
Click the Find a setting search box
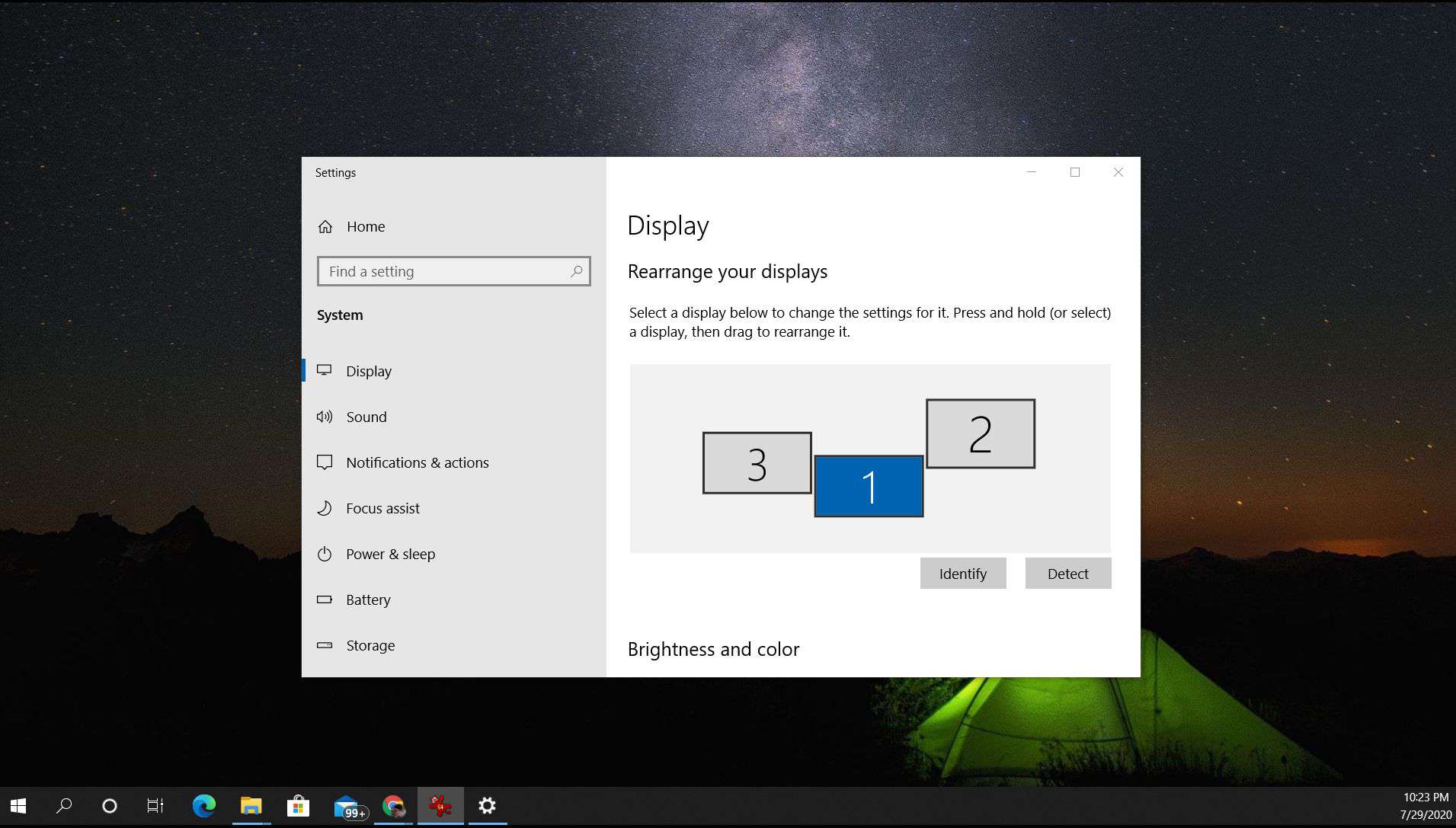pos(453,271)
